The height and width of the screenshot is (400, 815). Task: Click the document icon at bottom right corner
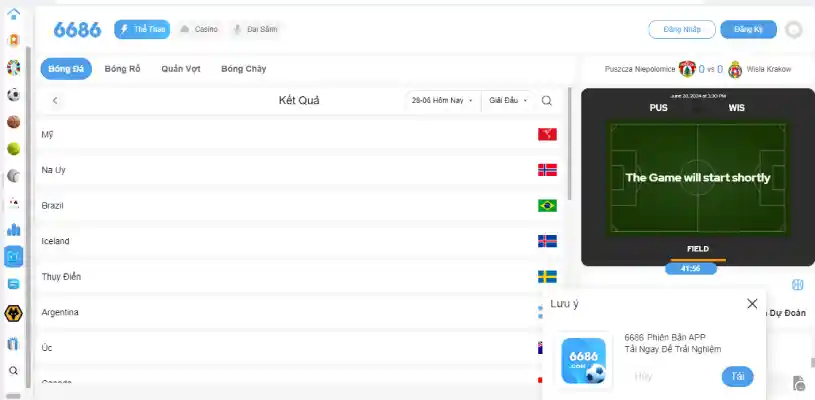click(x=799, y=383)
